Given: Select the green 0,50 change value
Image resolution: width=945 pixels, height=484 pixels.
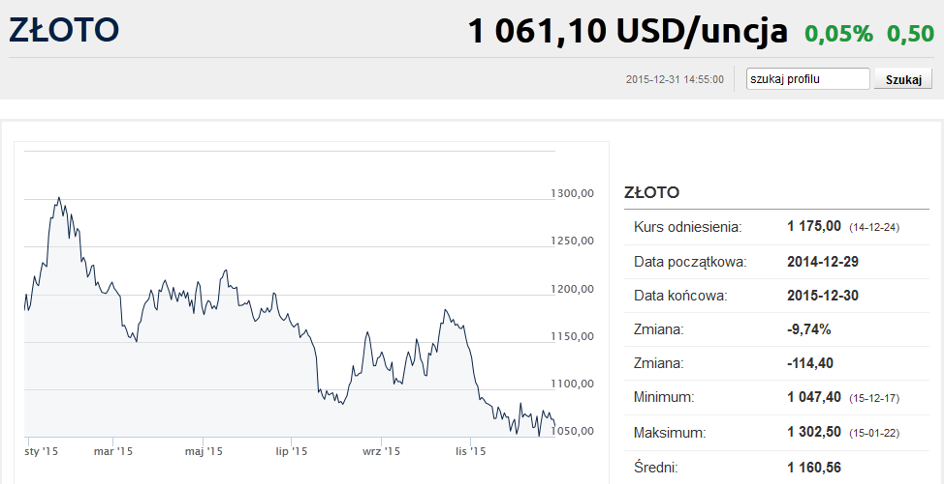Looking at the screenshot, I should [x=910, y=34].
